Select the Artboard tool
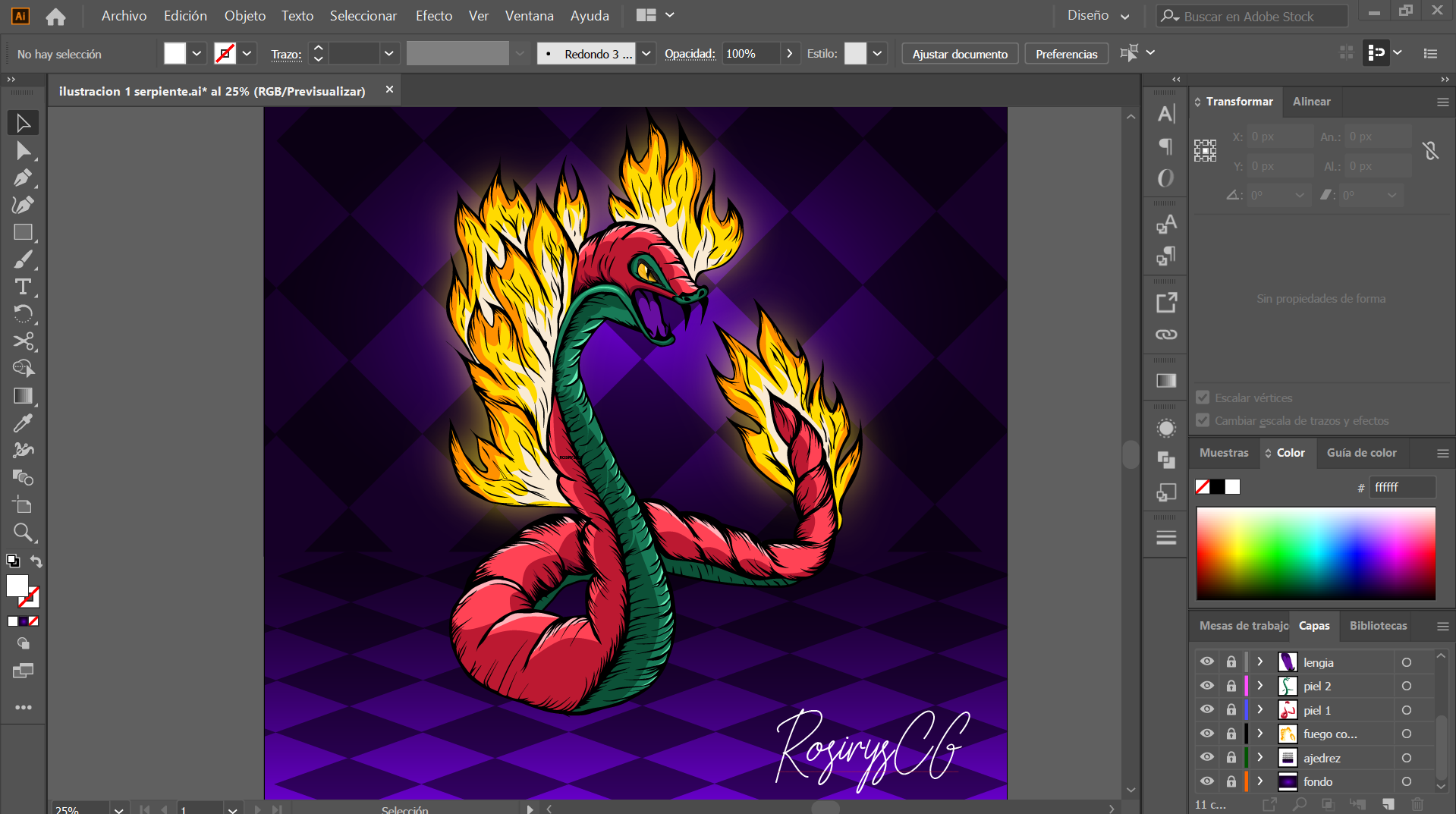Screen dimensions: 1456x814 (23, 505)
